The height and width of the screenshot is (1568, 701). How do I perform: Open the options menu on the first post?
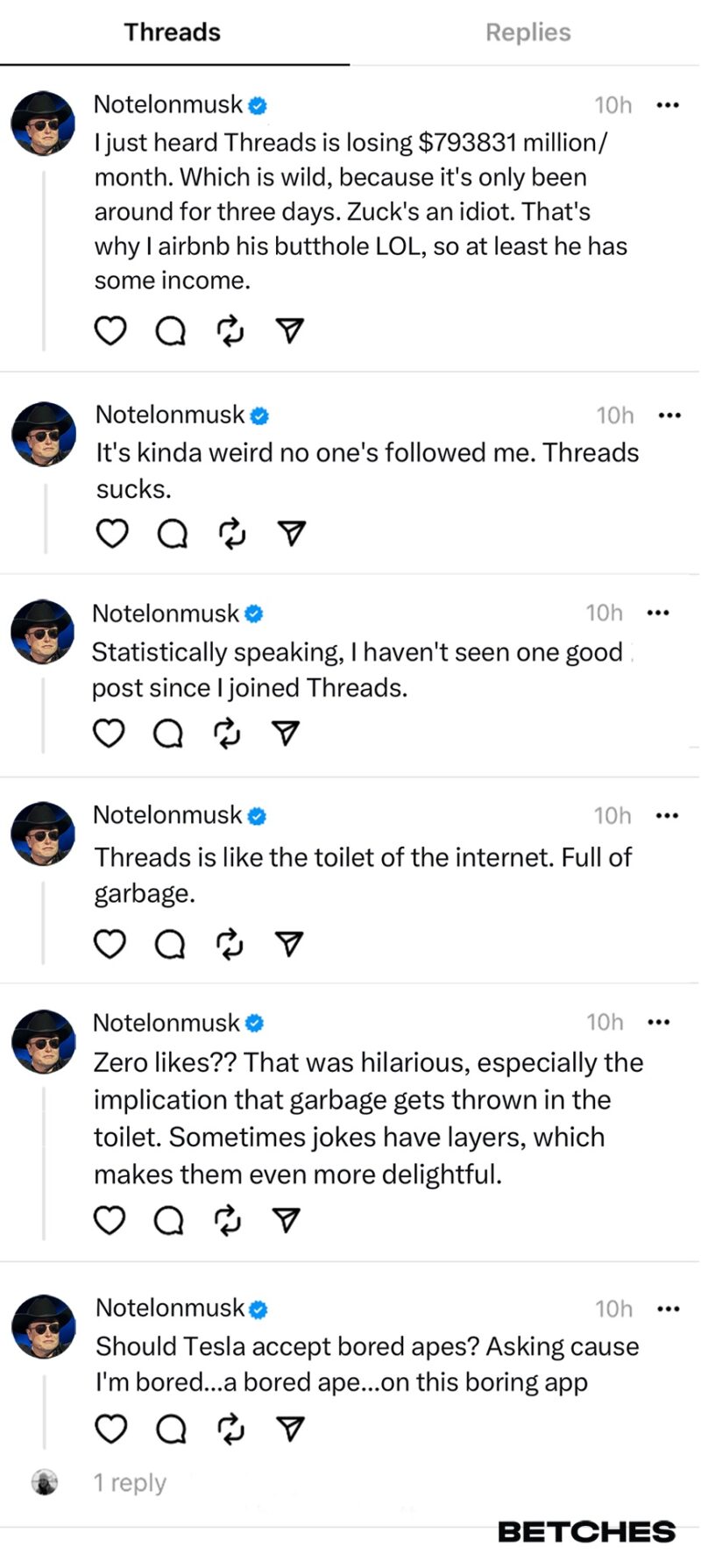668,104
